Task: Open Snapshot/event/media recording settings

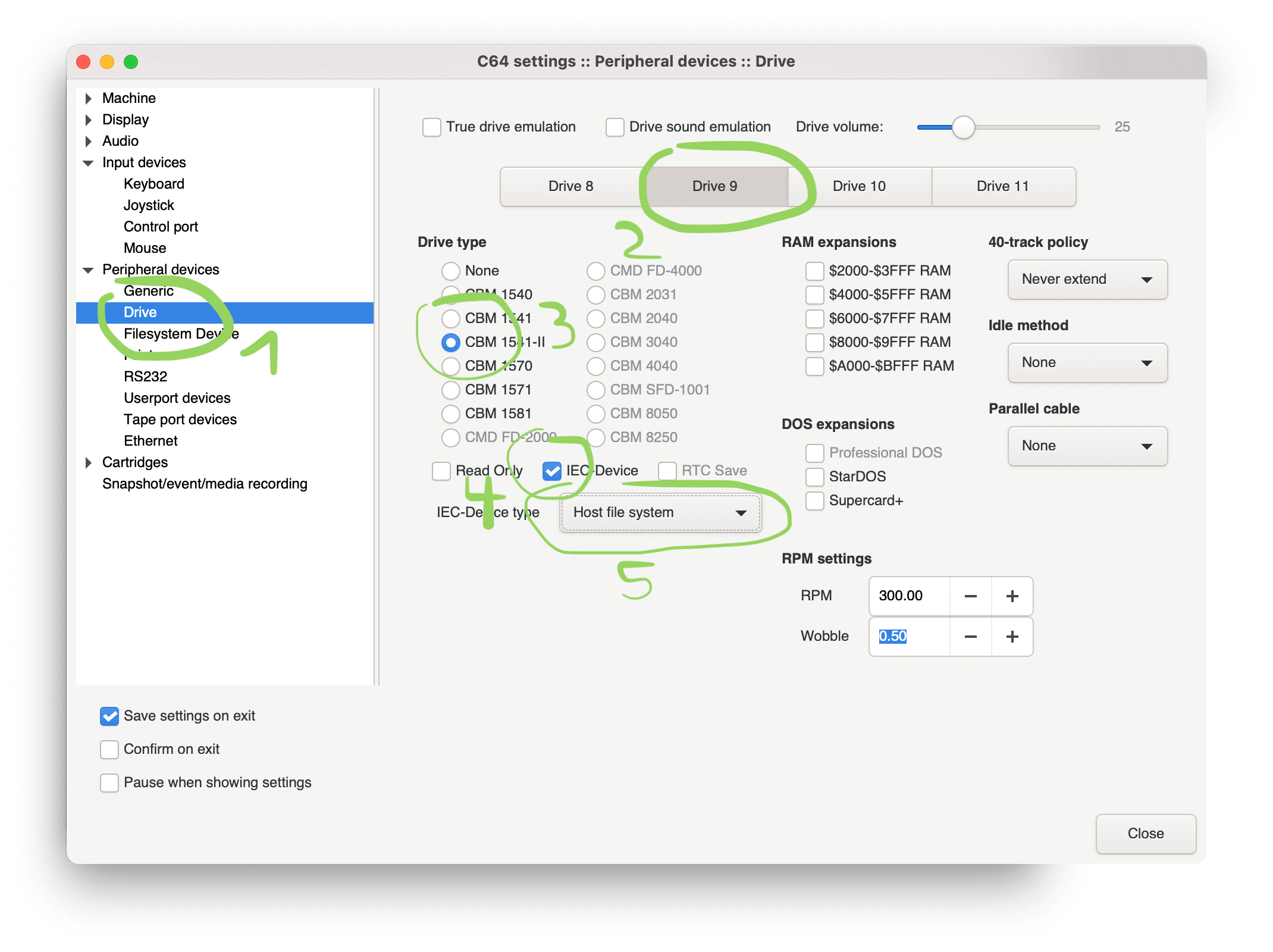Action: 205,484
